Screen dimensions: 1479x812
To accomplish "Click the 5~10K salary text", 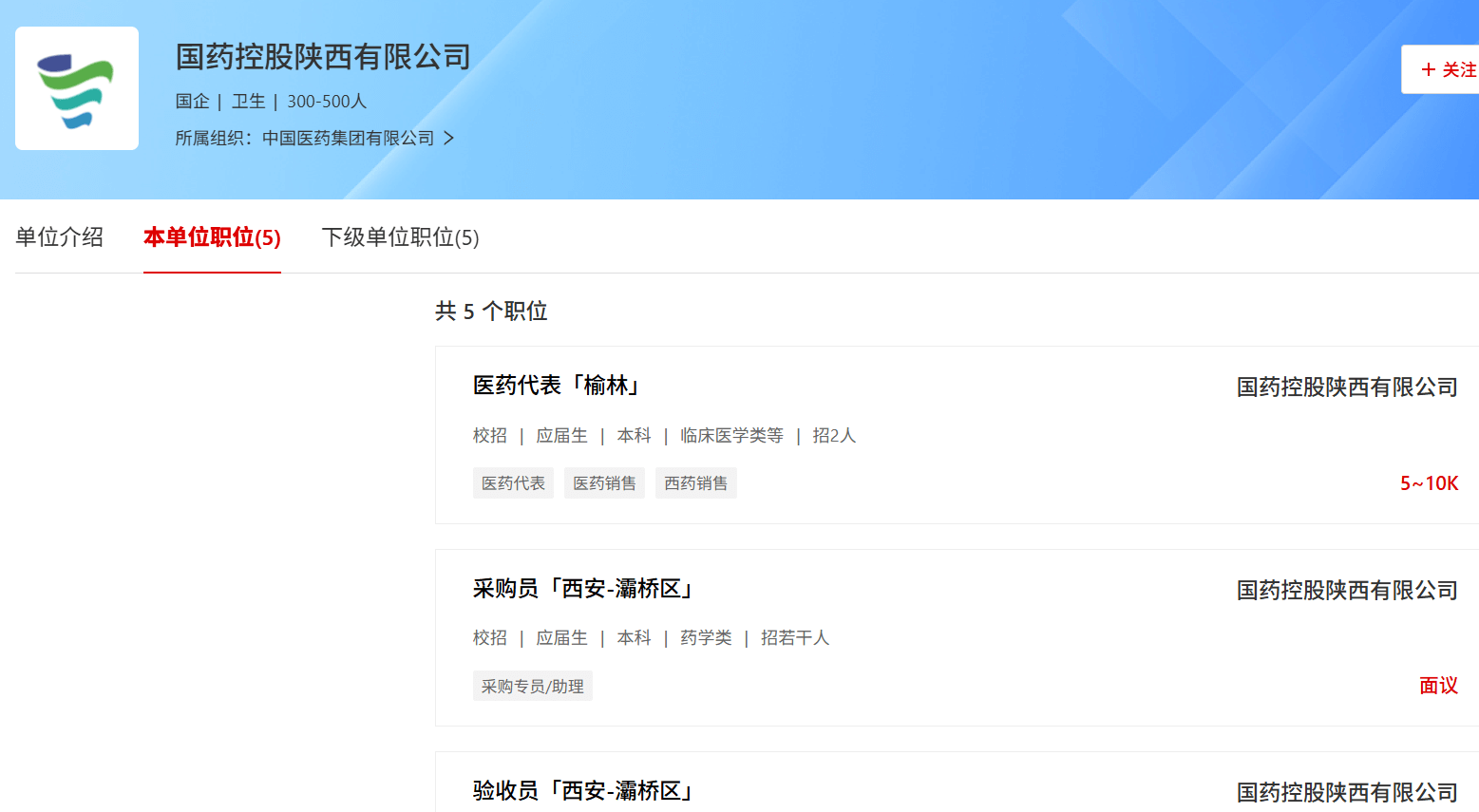I will coord(1429,483).
